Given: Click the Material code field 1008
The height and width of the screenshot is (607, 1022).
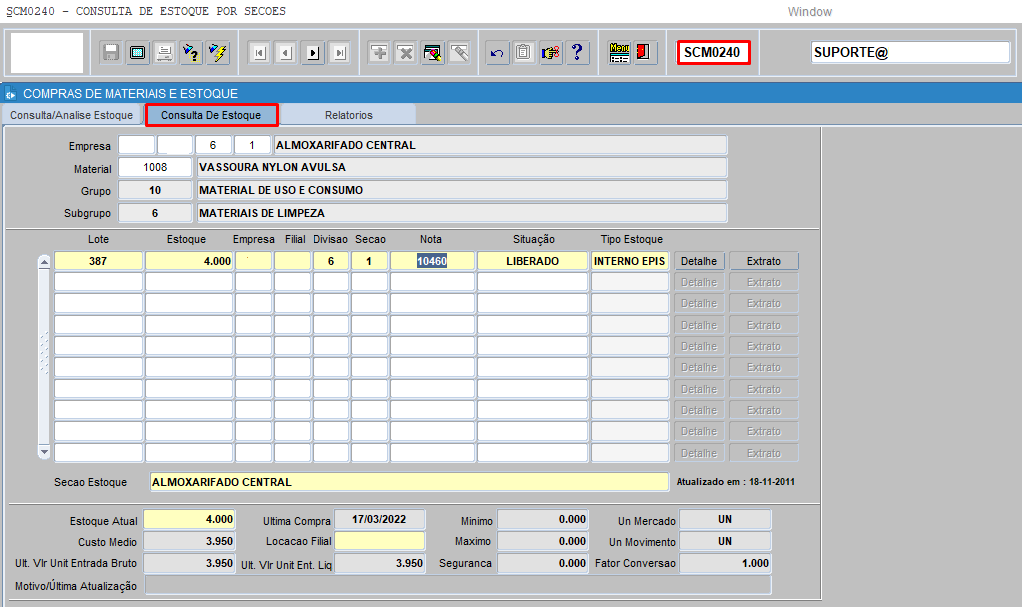Looking at the screenshot, I should click(155, 168).
